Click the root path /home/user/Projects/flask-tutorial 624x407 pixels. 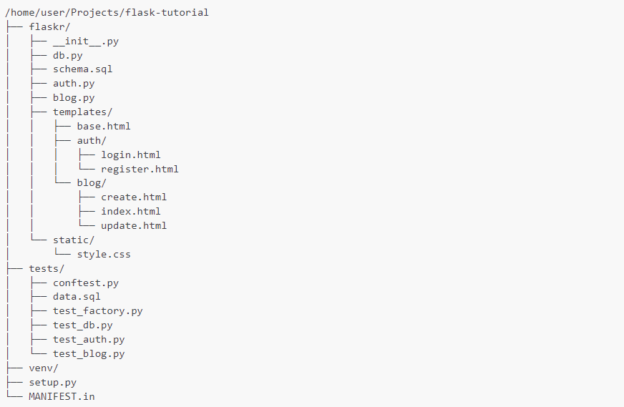pyautogui.click(x=107, y=12)
